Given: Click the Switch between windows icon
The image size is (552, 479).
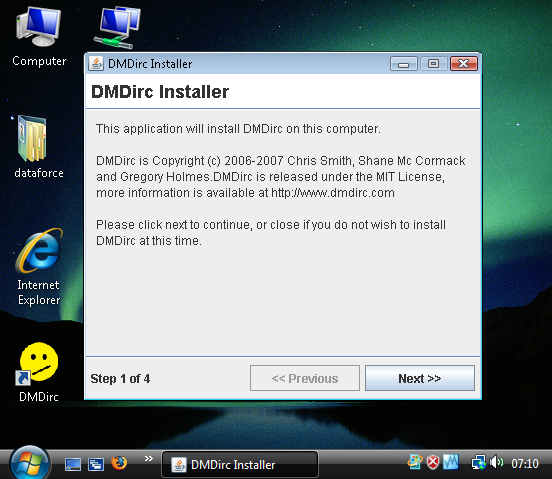Looking at the screenshot, I should click(96, 464).
